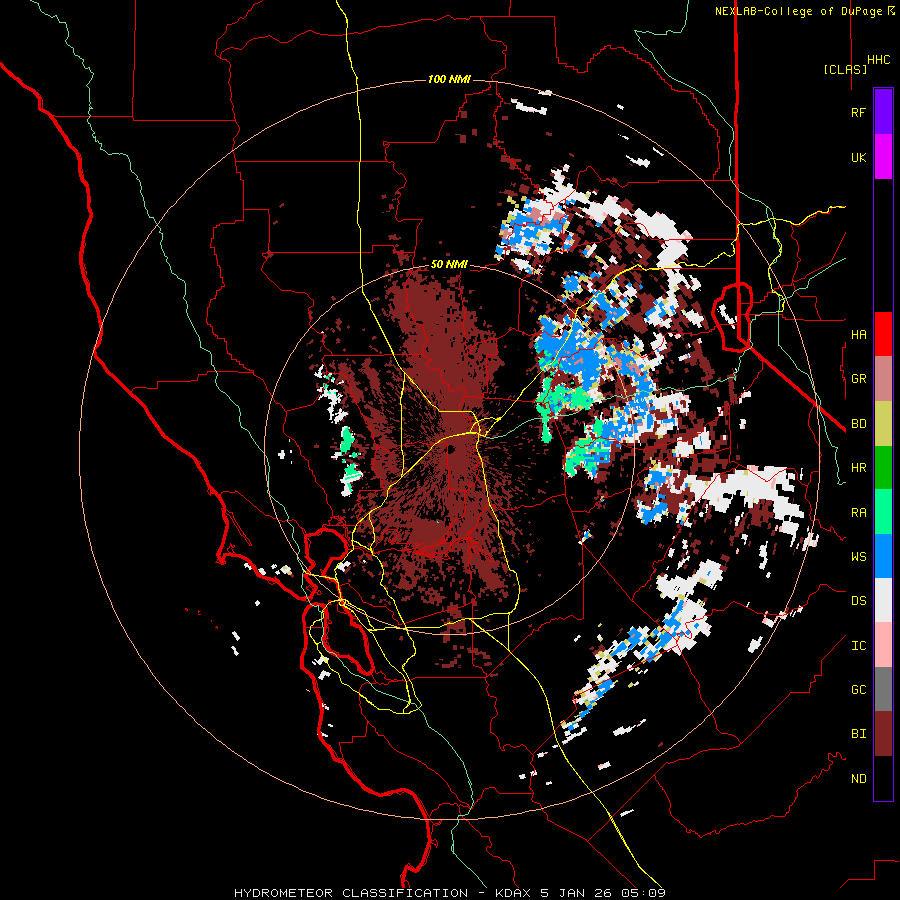Select the GR legend color block
The height and width of the screenshot is (900, 900).
(x=883, y=378)
